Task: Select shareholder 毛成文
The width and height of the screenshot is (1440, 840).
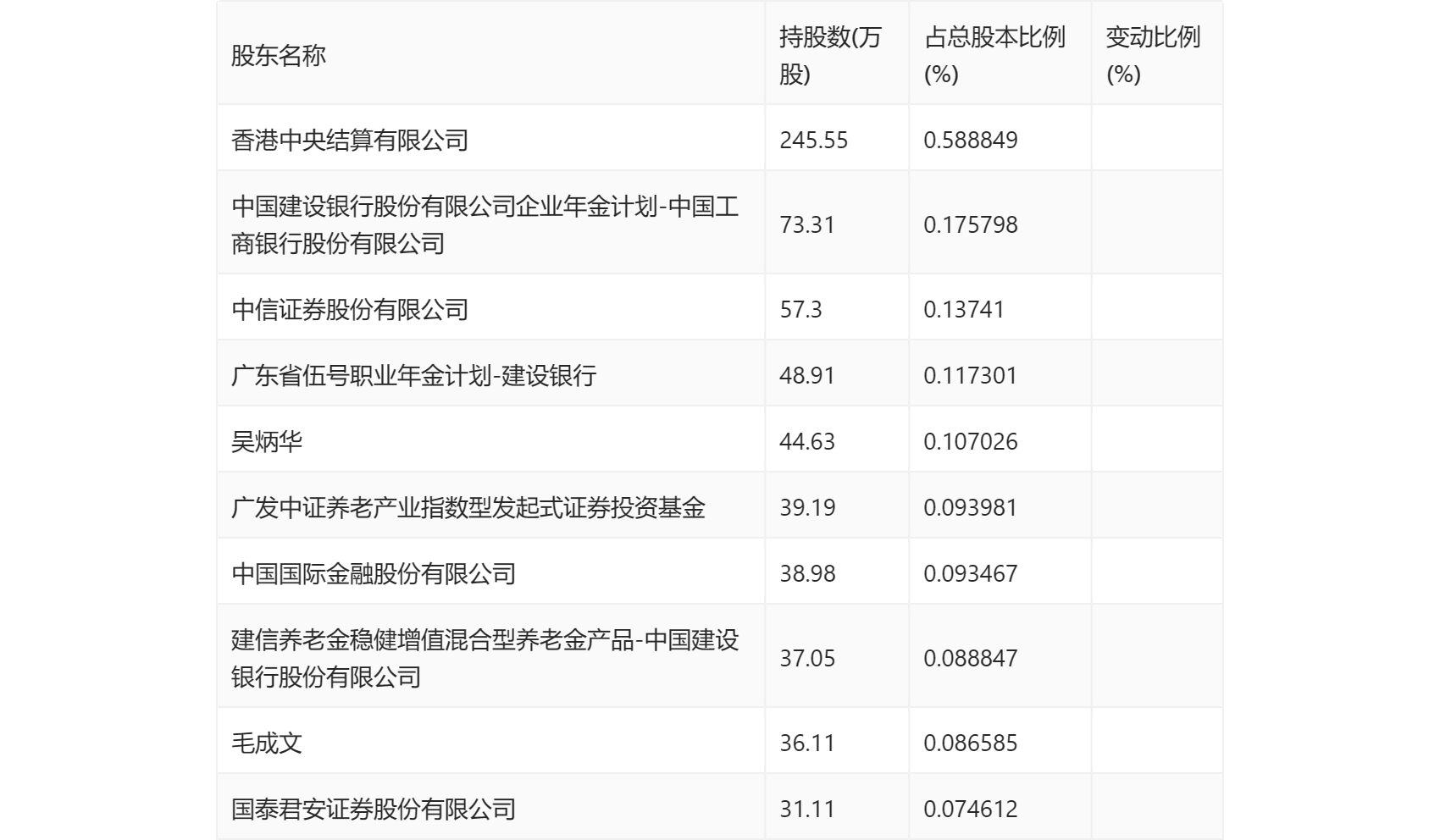Action: 267,743
